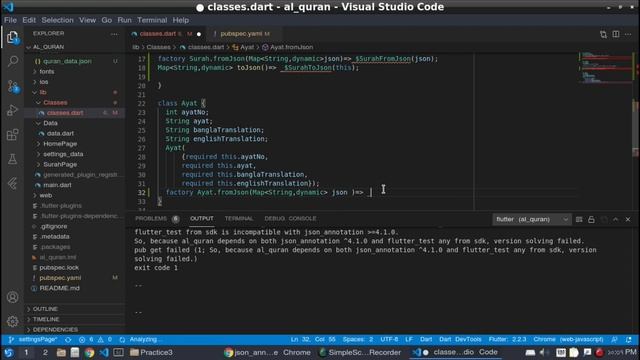Click the volume icon in system tray
The width and height of the screenshot is (640, 360).
543,352
